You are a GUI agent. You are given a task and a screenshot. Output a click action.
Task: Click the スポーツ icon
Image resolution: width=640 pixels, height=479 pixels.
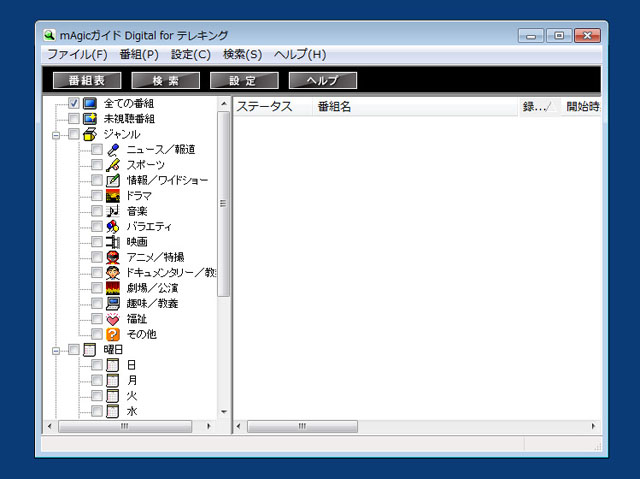point(113,165)
